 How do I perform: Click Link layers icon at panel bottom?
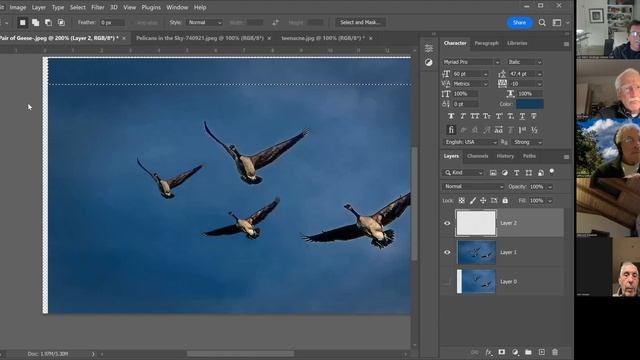pos(475,352)
